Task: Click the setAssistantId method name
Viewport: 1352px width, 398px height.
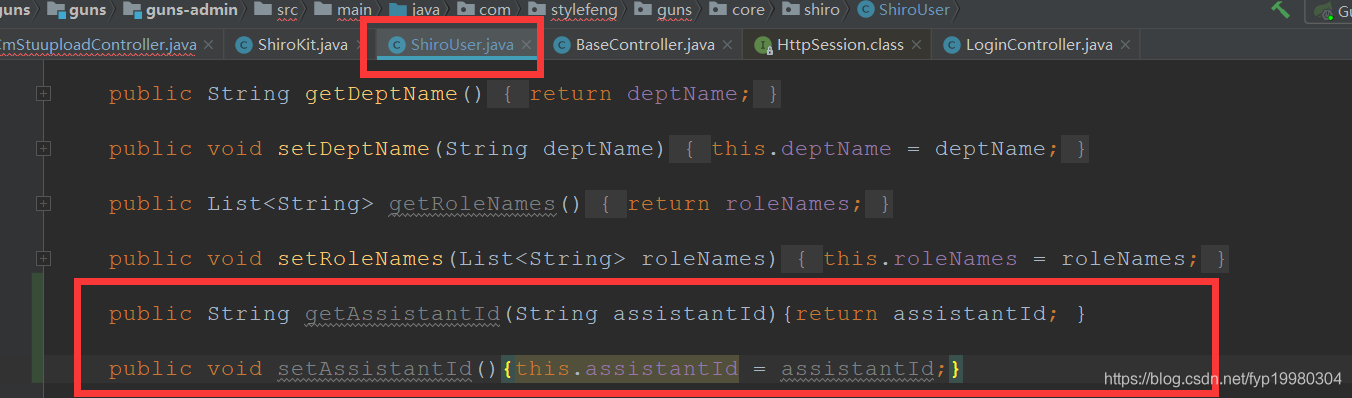Action: [374, 370]
